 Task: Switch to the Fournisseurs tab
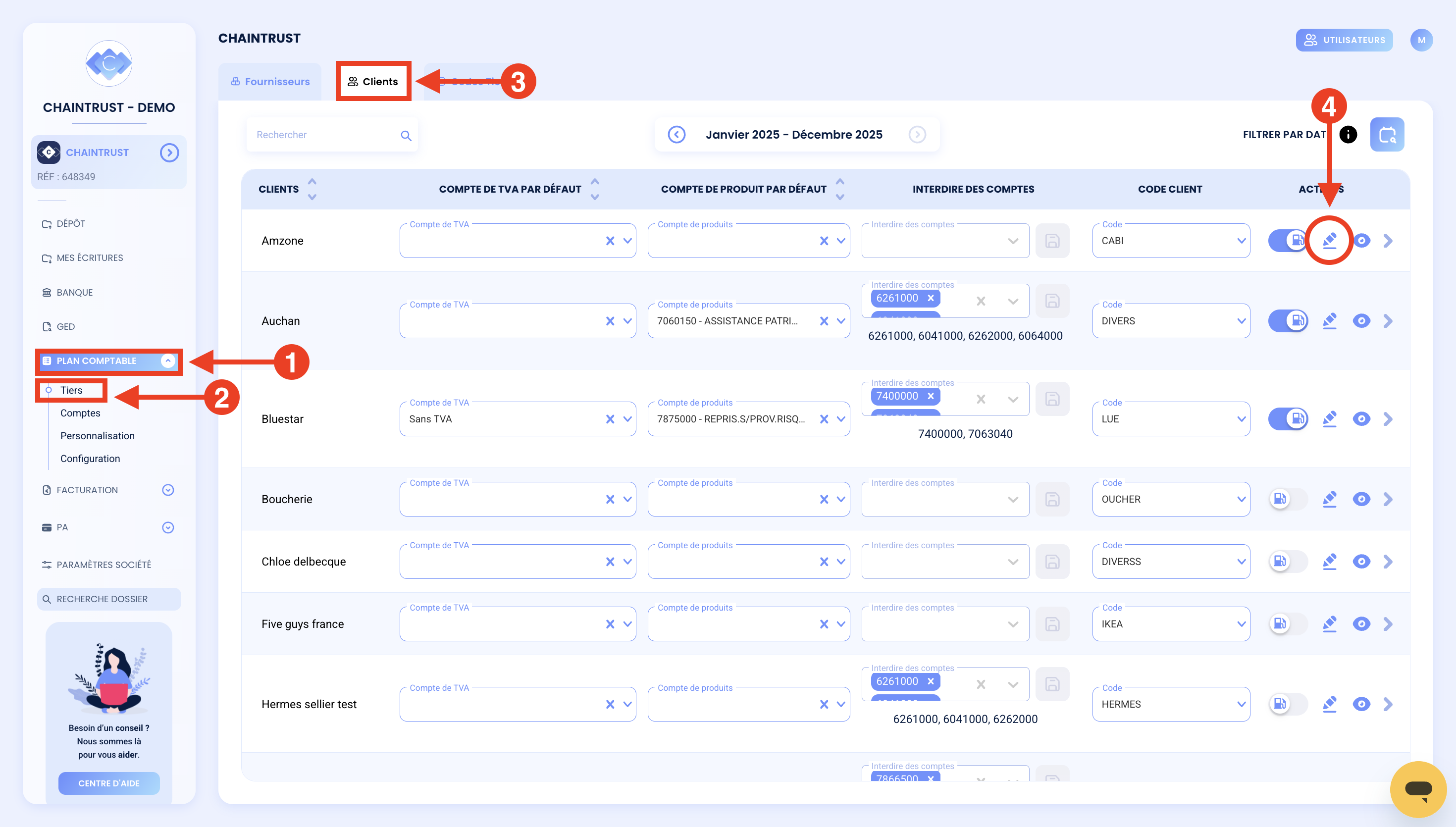(270, 82)
